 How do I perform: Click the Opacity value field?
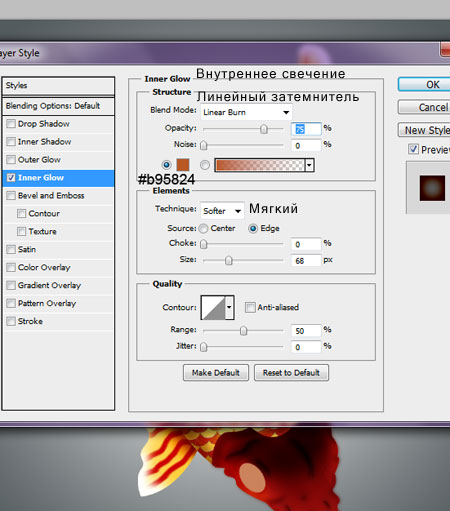(x=306, y=129)
